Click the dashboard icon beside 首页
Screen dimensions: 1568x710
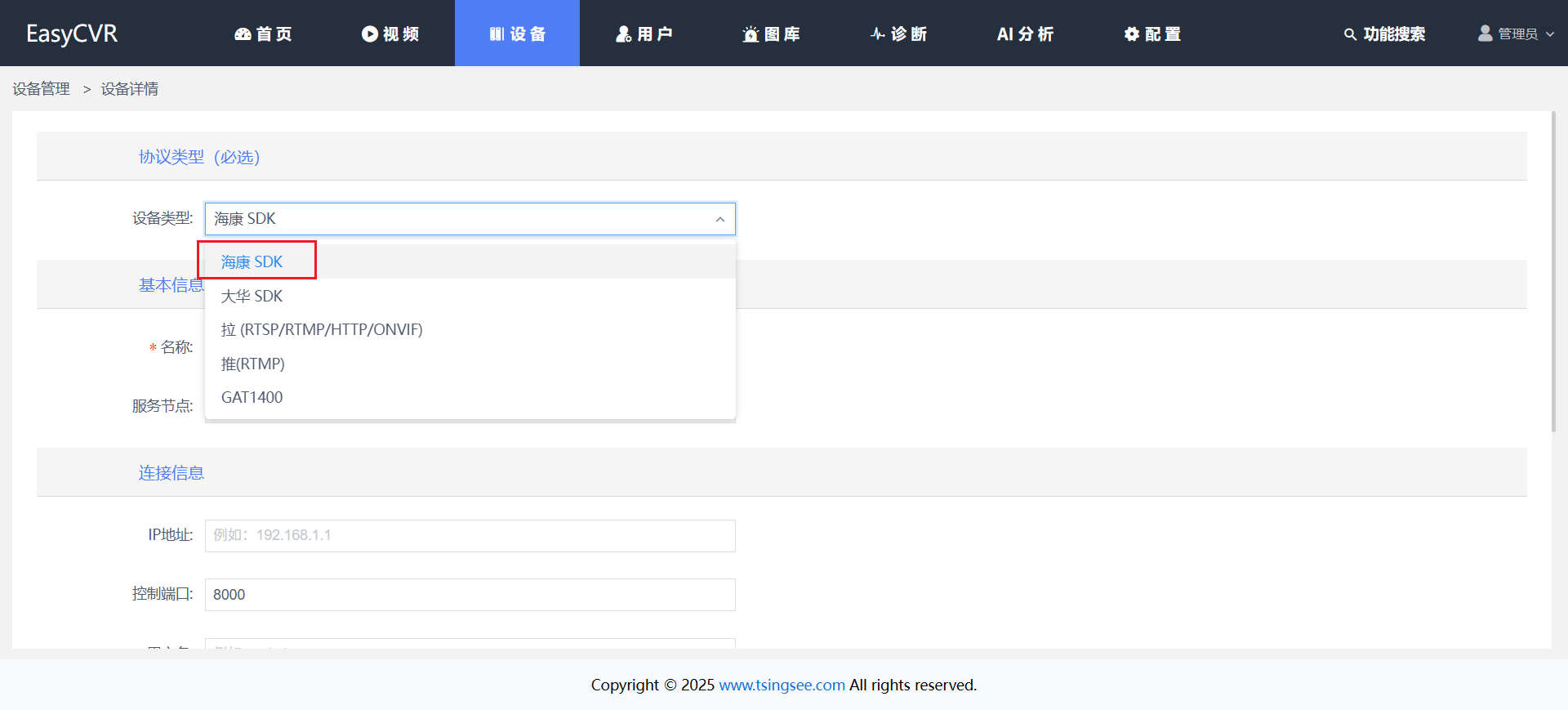tap(243, 33)
